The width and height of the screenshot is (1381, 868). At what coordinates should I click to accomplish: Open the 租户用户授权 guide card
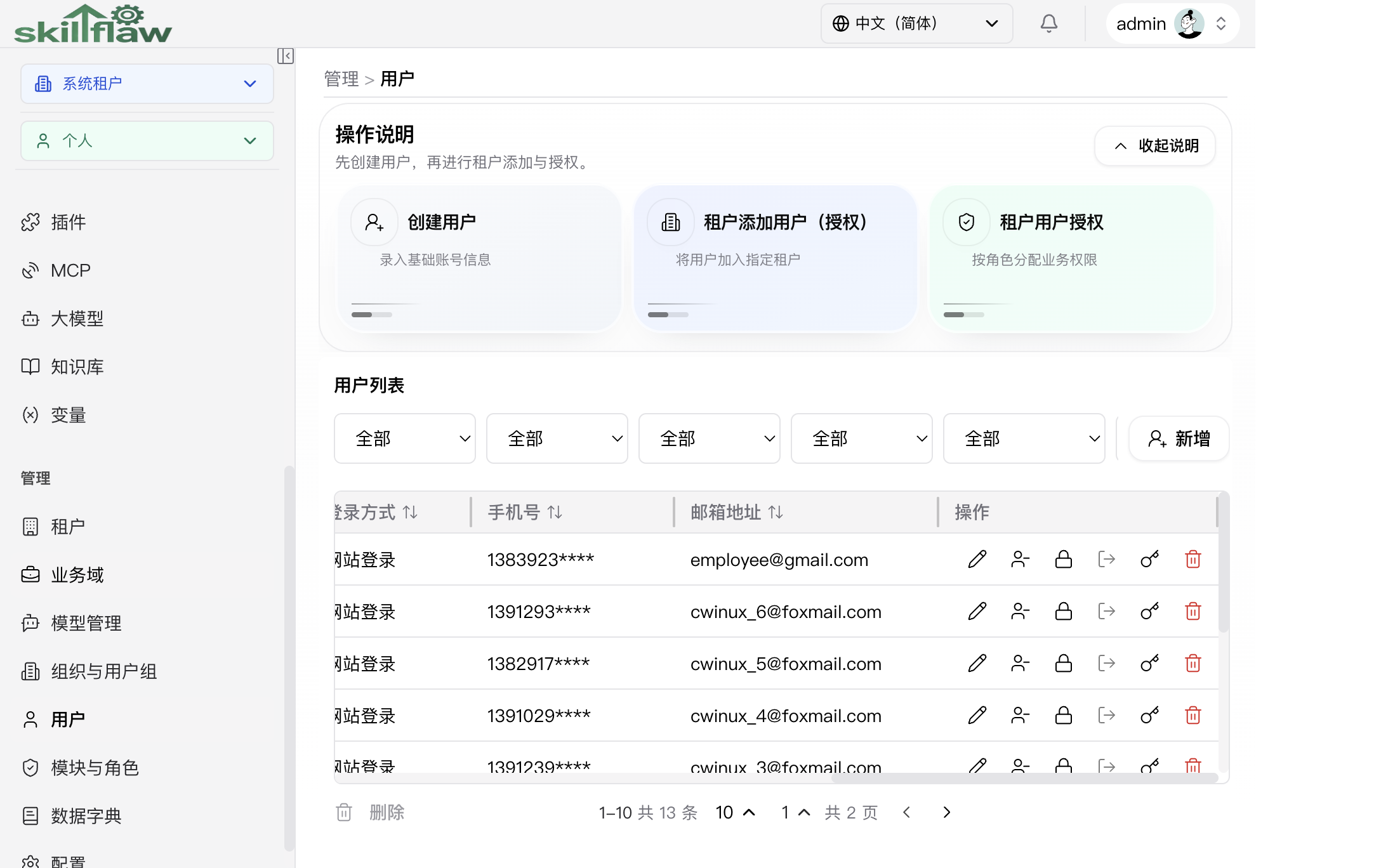pos(1071,258)
